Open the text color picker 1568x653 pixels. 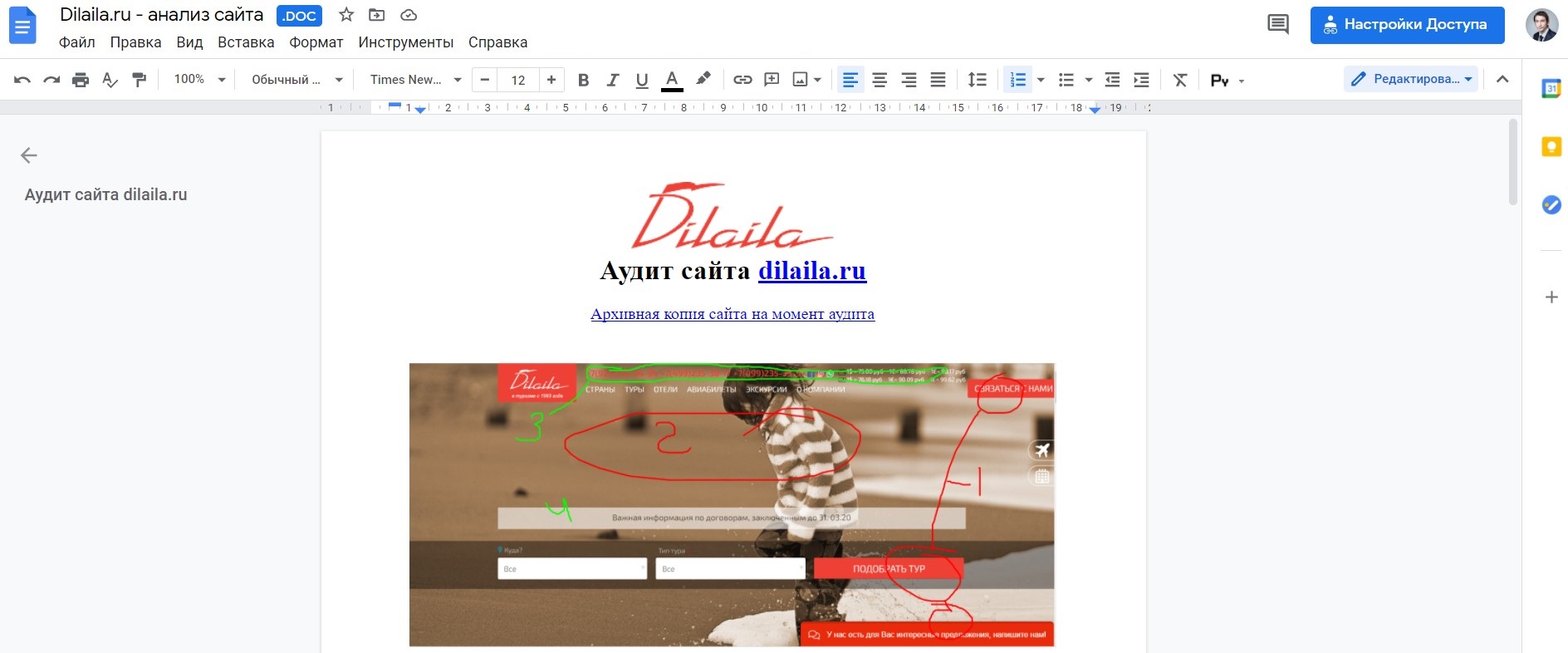(672, 80)
